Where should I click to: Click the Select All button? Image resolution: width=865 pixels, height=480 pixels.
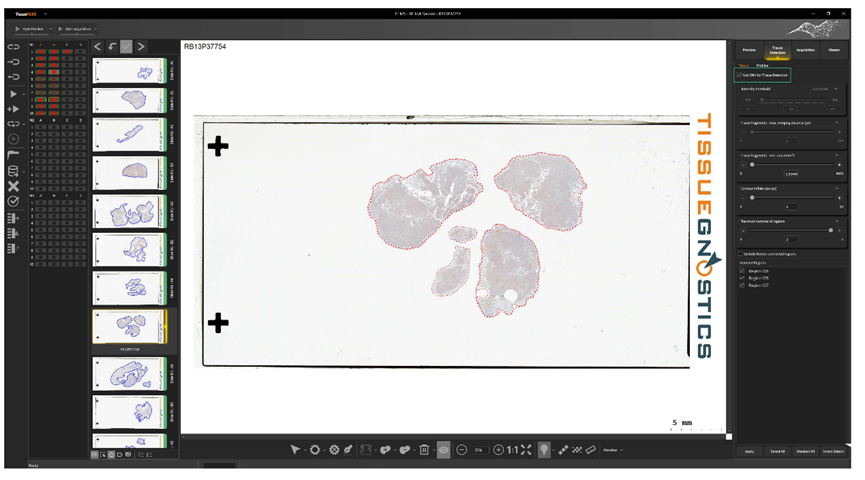(777, 452)
